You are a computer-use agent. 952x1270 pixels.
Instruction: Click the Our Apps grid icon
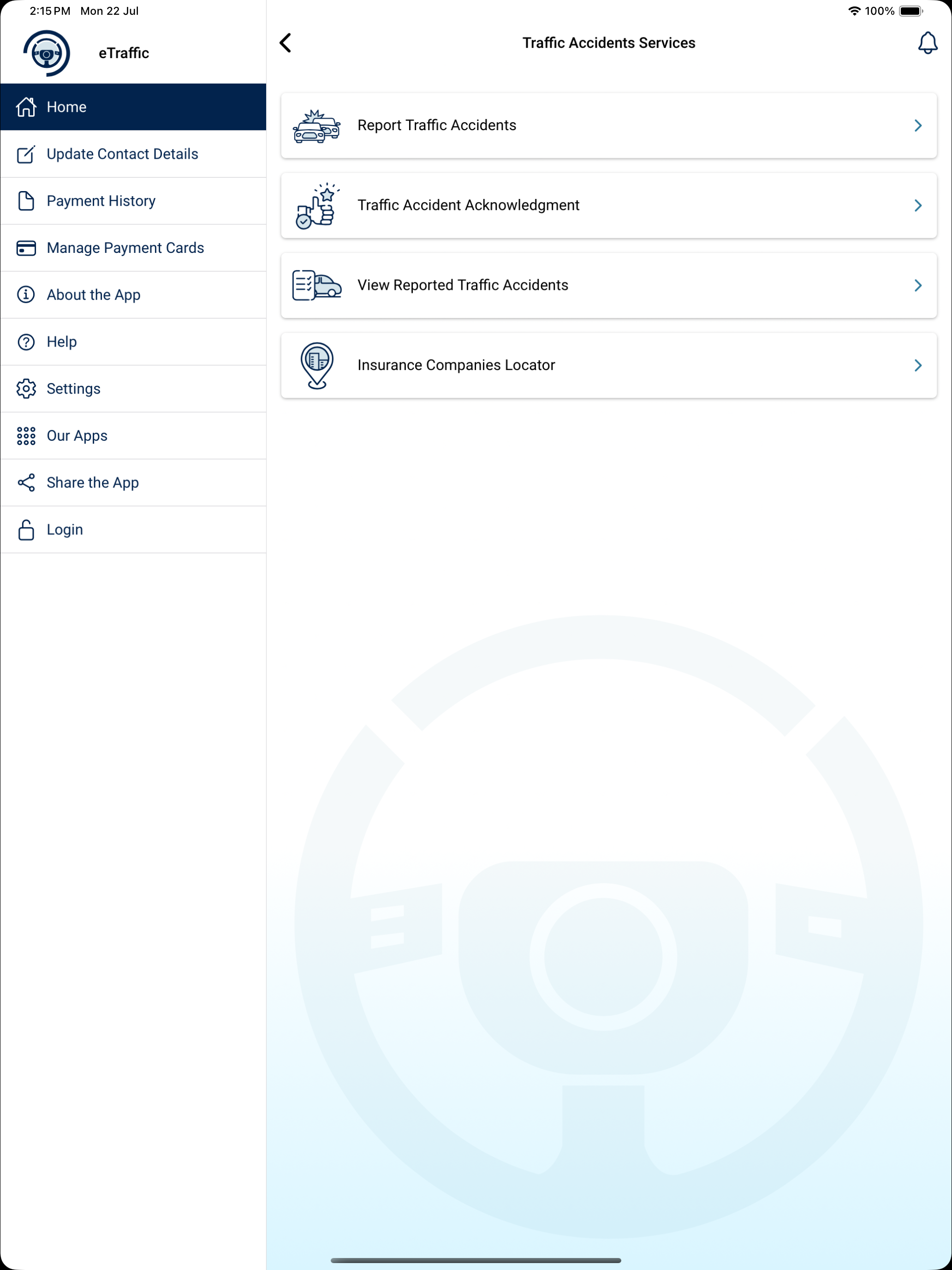pyautogui.click(x=26, y=436)
